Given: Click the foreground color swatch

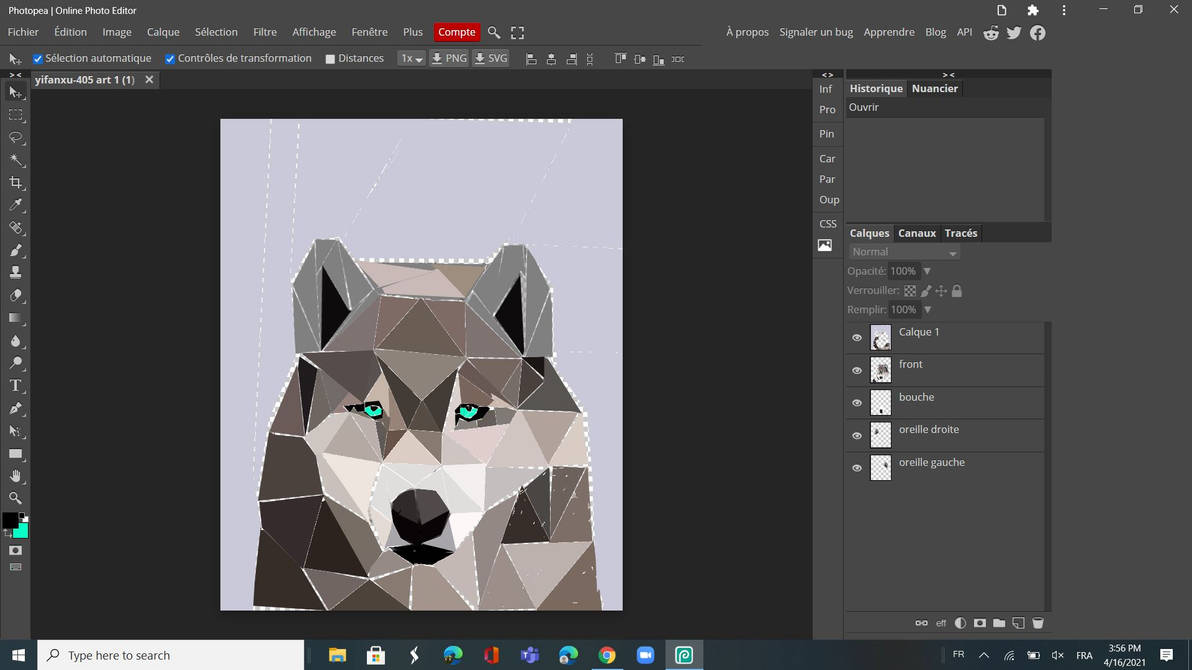Looking at the screenshot, I should click(x=12, y=520).
